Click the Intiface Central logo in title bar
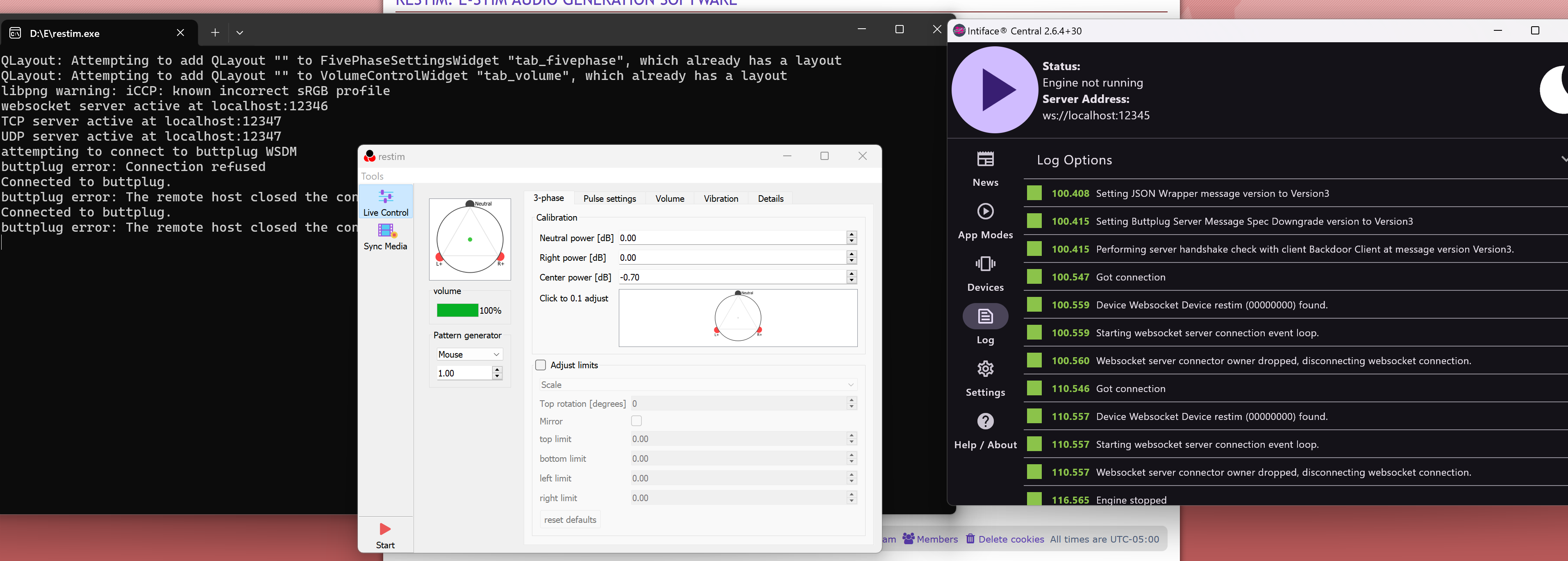Screen dimensions: 1568x561 tap(959, 30)
